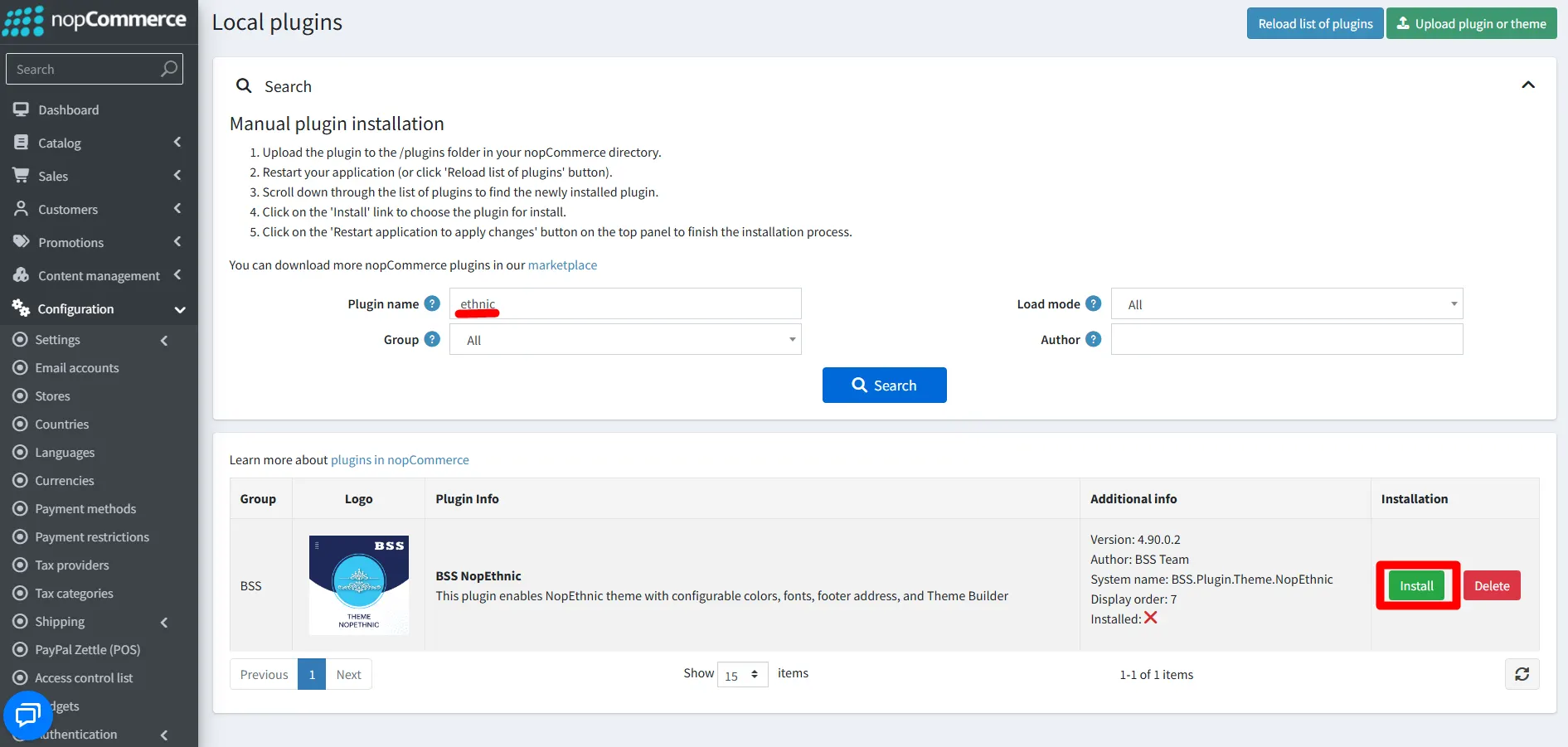The image size is (1568, 747).
Task: Go to the Next page
Action: tap(348, 674)
